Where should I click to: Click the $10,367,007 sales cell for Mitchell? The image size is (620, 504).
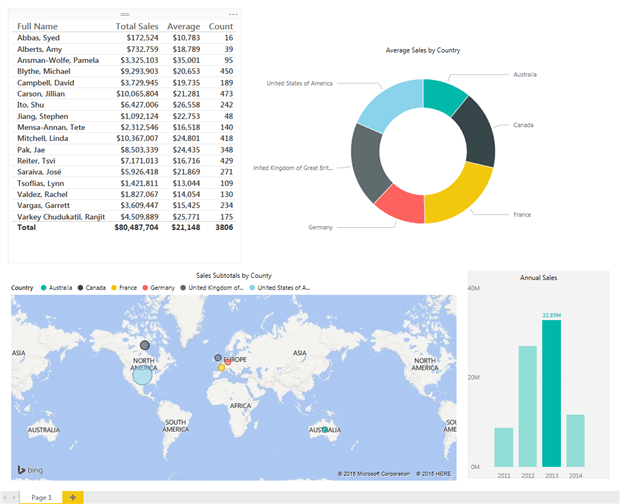click(x=137, y=138)
